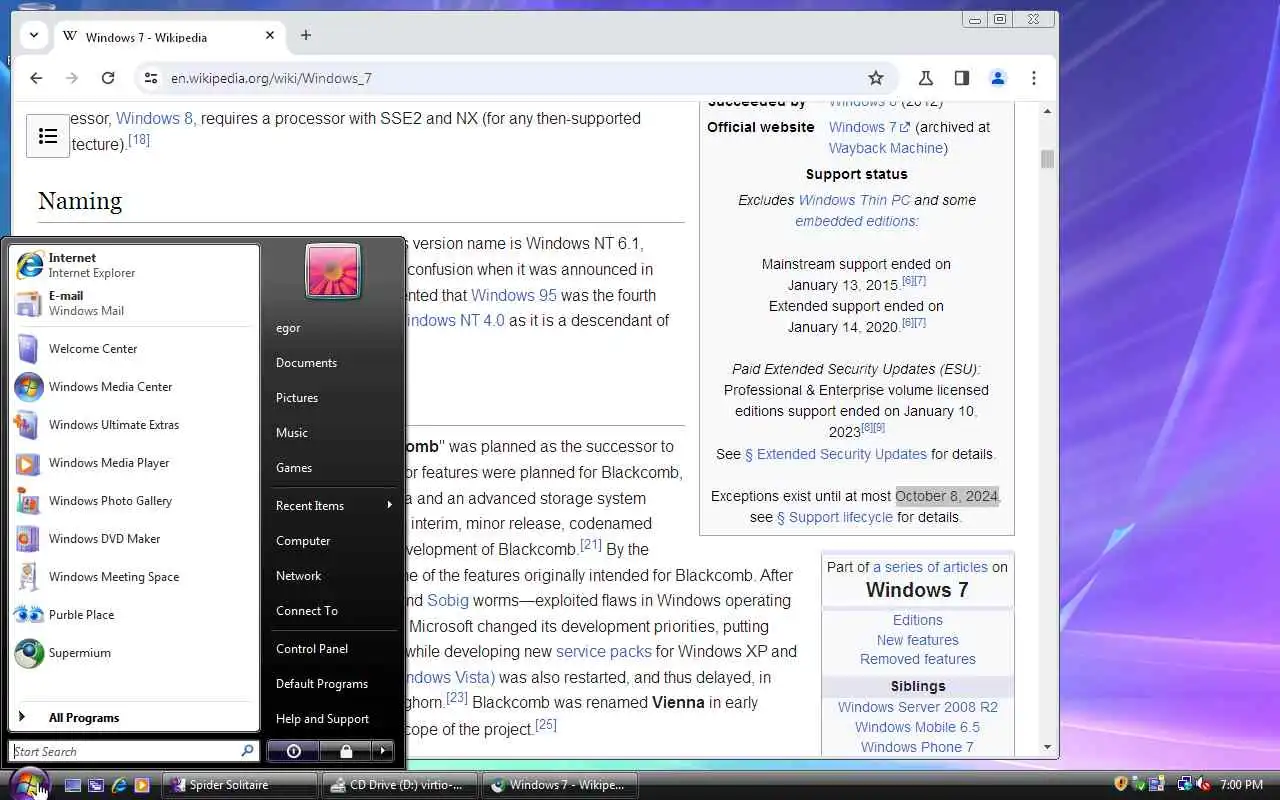Open Documents from Start menu
Viewport: 1280px width, 800px height.
(333, 363)
